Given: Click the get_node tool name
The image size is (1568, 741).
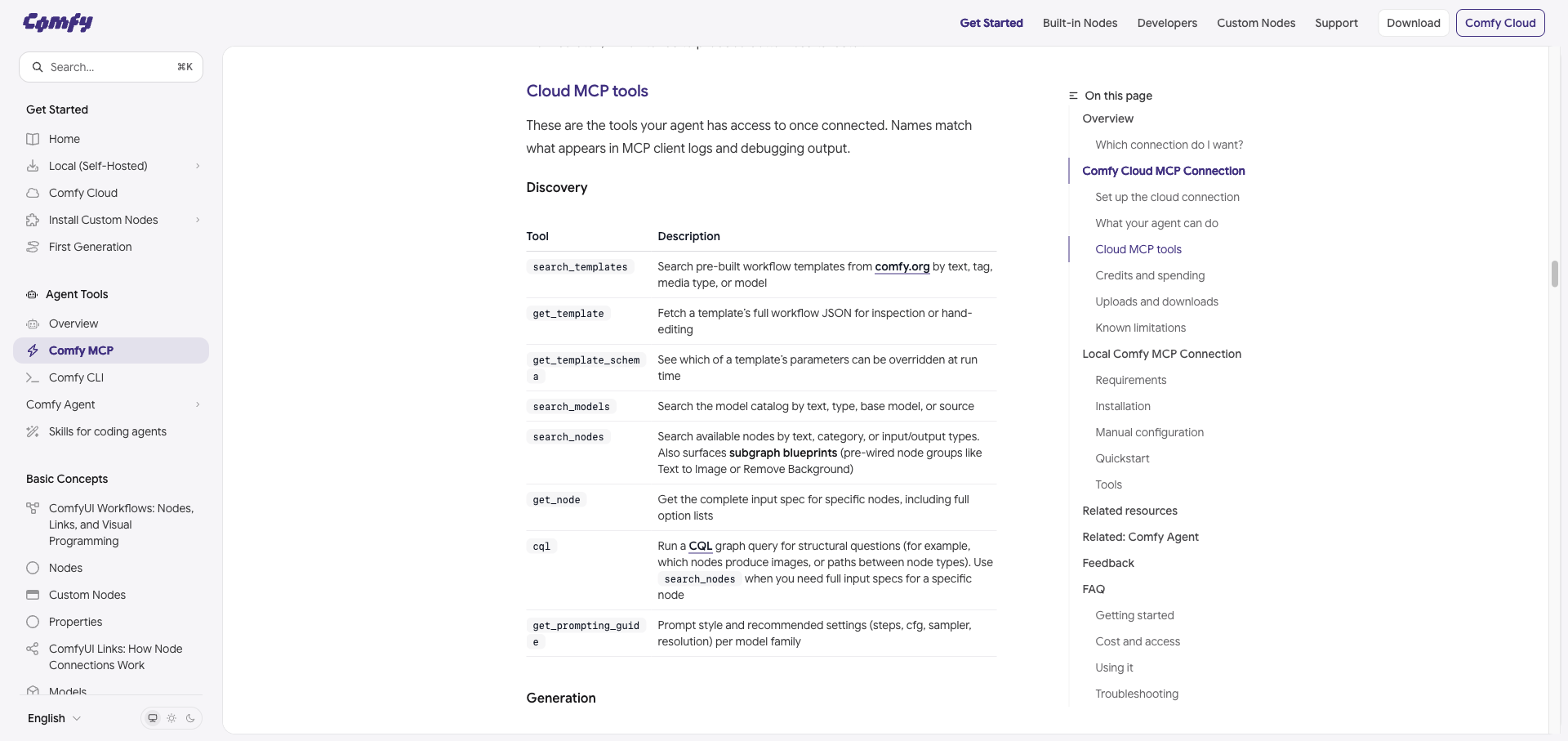Looking at the screenshot, I should 556,500.
